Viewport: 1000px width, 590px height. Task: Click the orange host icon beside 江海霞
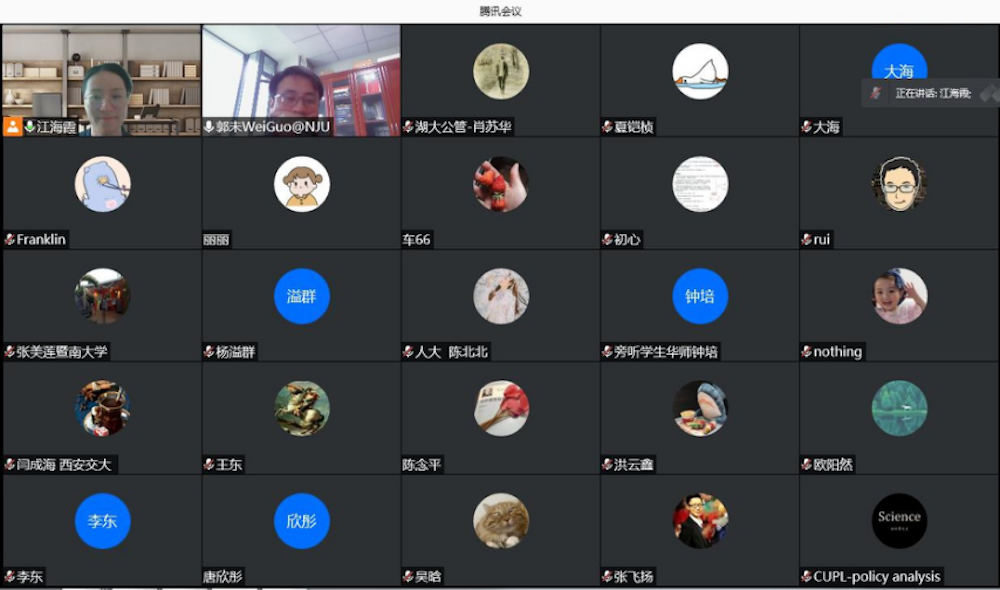[x=13, y=126]
